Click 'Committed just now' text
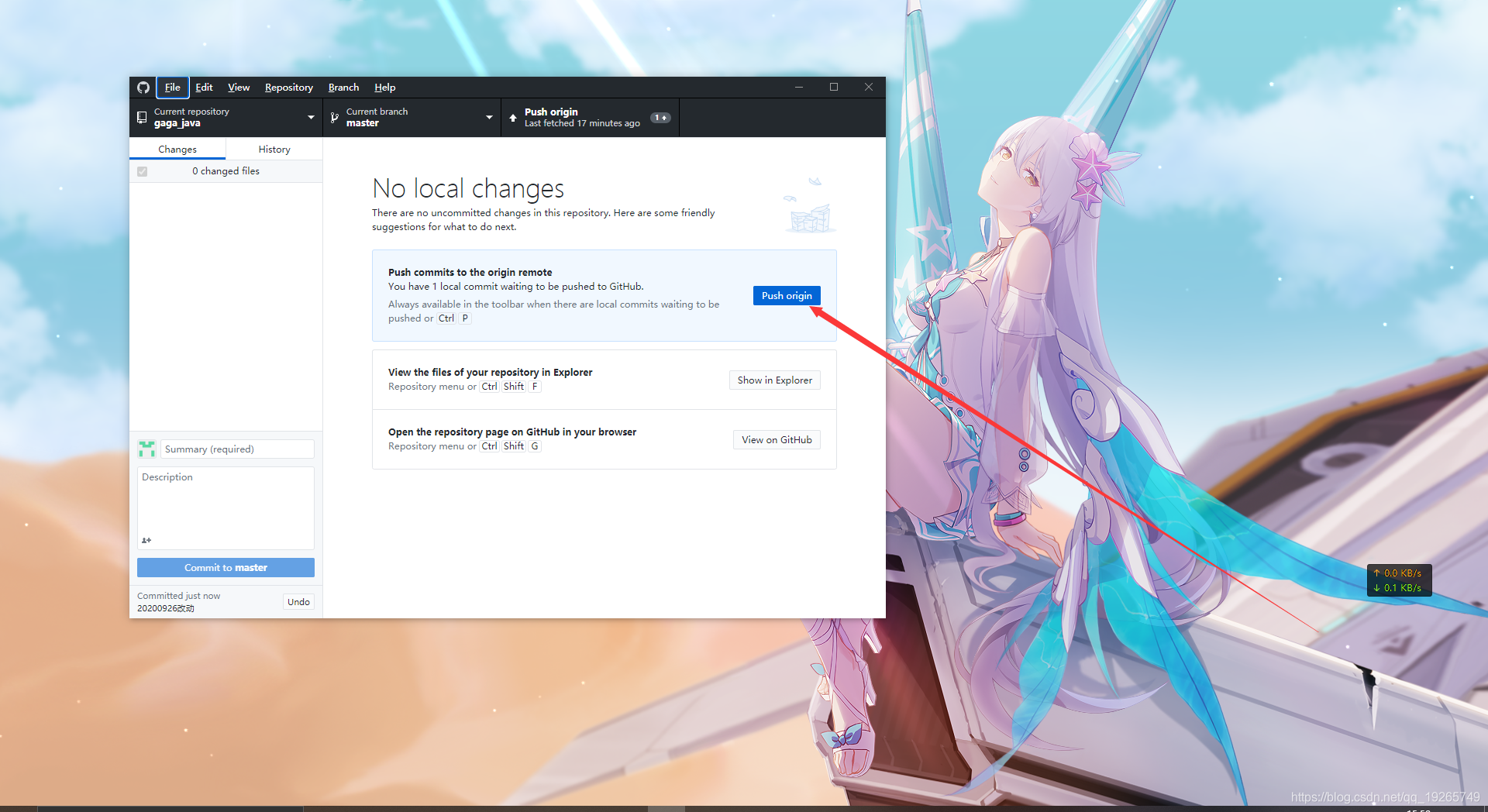The height and width of the screenshot is (812, 1488). coord(179,596)
